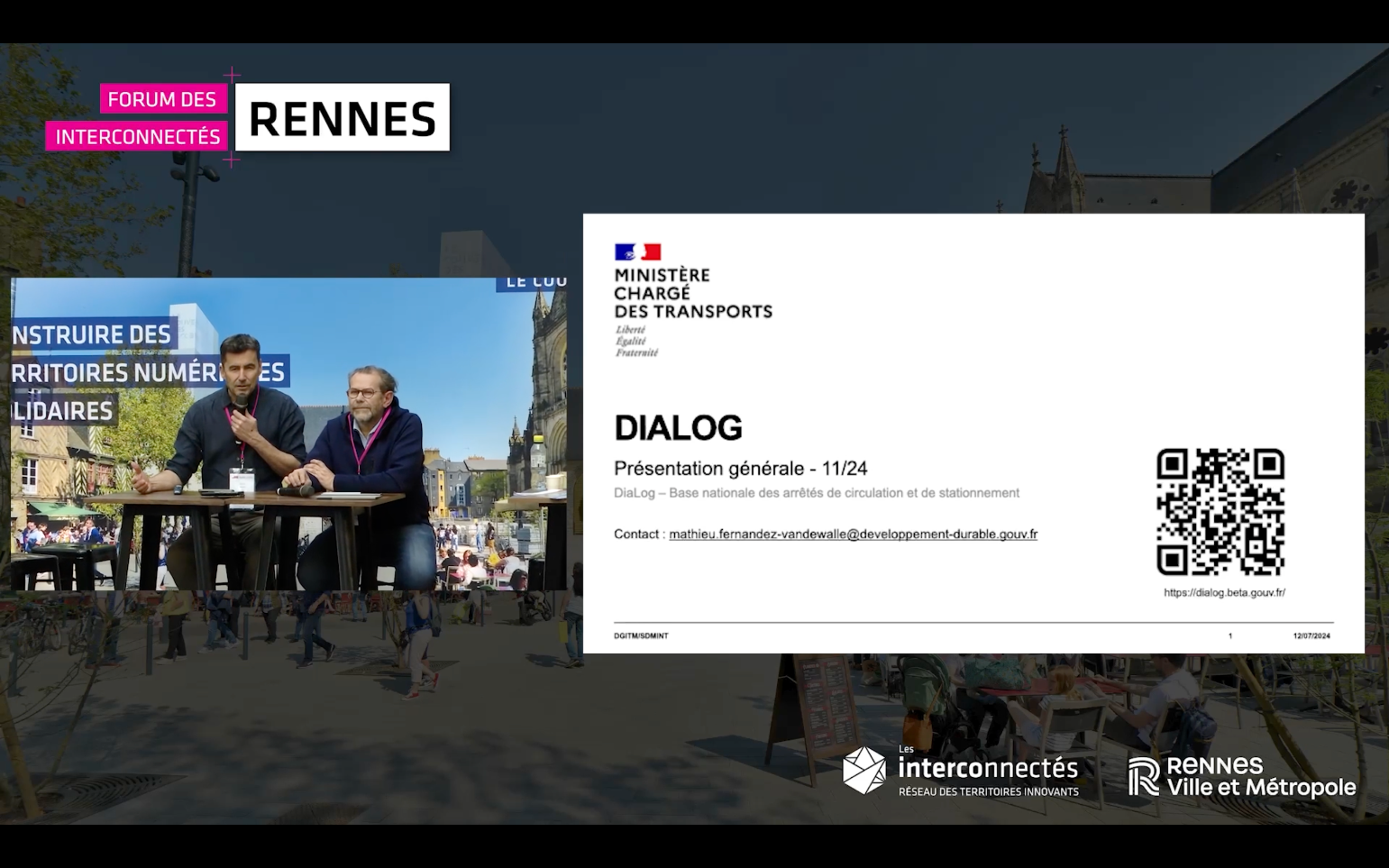Screen dimensions: 1389x868
Task: Click the RENNES white title box
Action: (343, 117)
